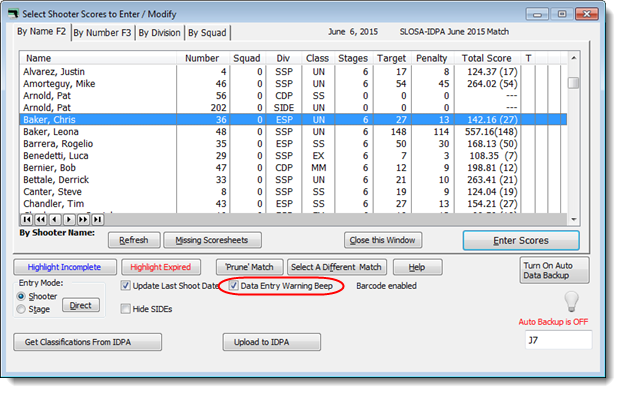Toggle Data Entry Warning Beep checkbox
Viewport: 621px width, 393px height.
coord(234,286)
